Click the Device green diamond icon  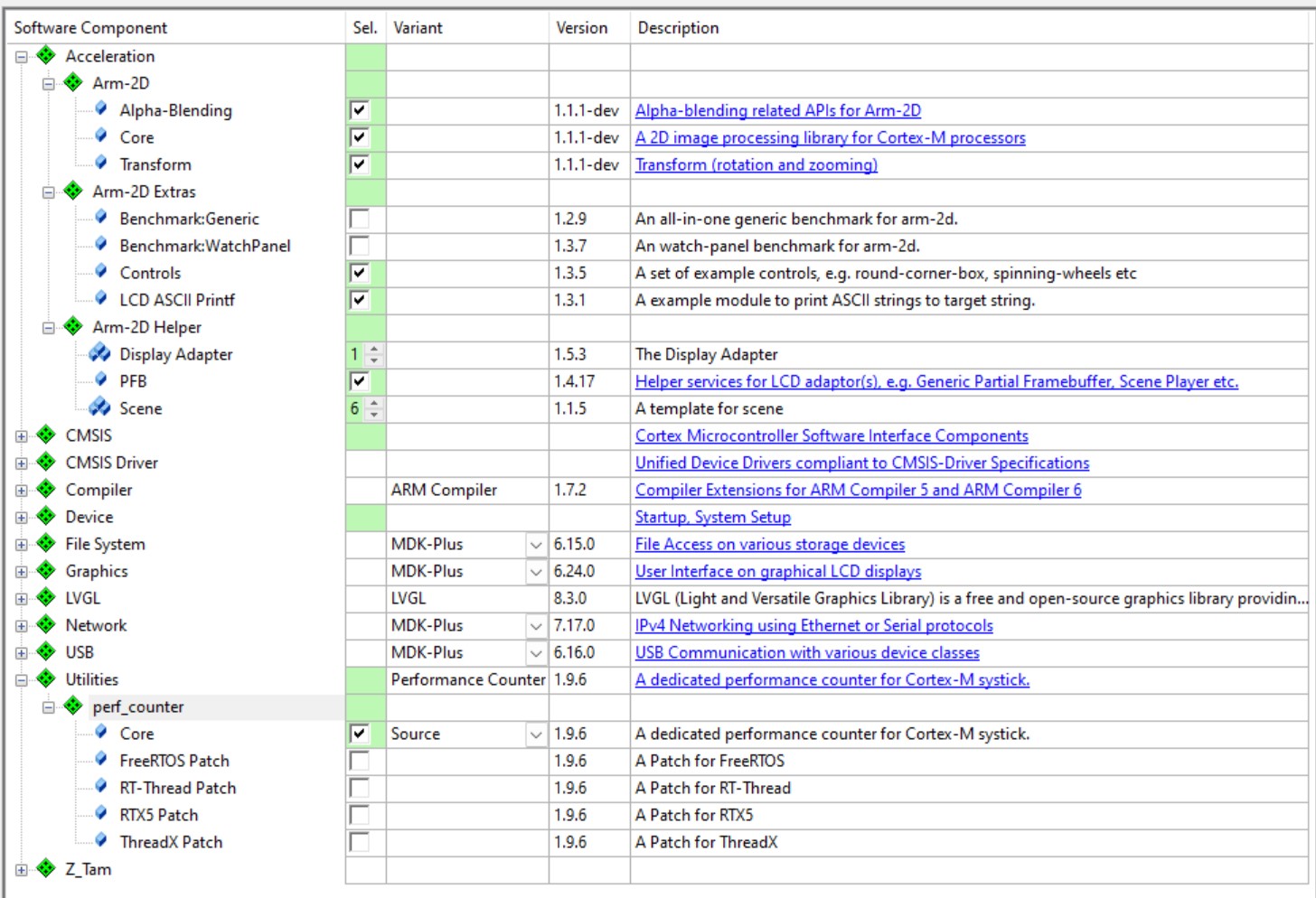46,517
